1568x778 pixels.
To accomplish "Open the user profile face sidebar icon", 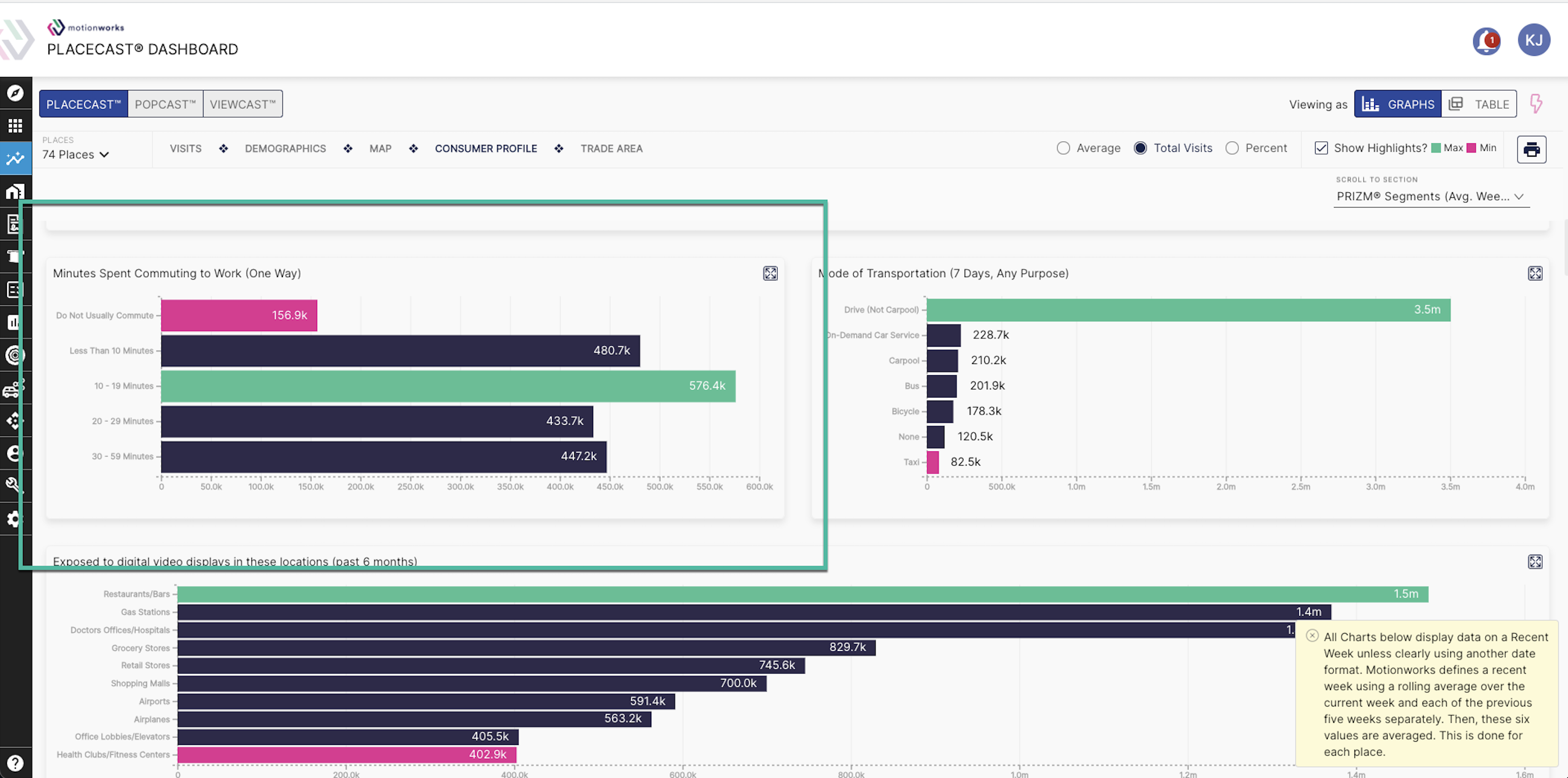I will (x=15, y=453).
